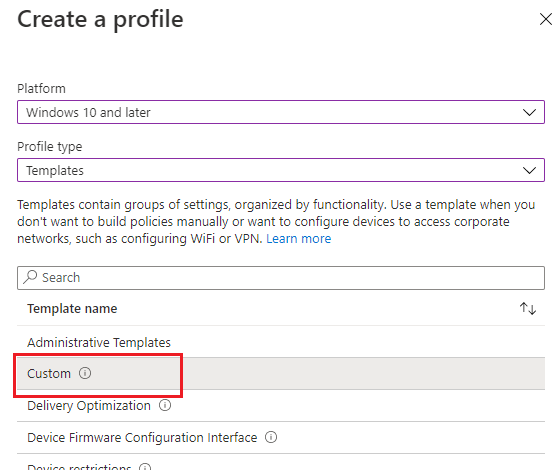558x470 pixels.
Task: Show the info icon next to Custom
Action: pyautogui.click(x=85, y=373)
